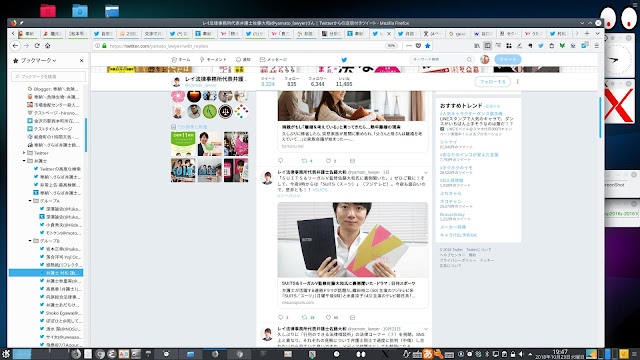Click the photos and videos link
The image size is (640, 360).
click(x=192, y=127)
